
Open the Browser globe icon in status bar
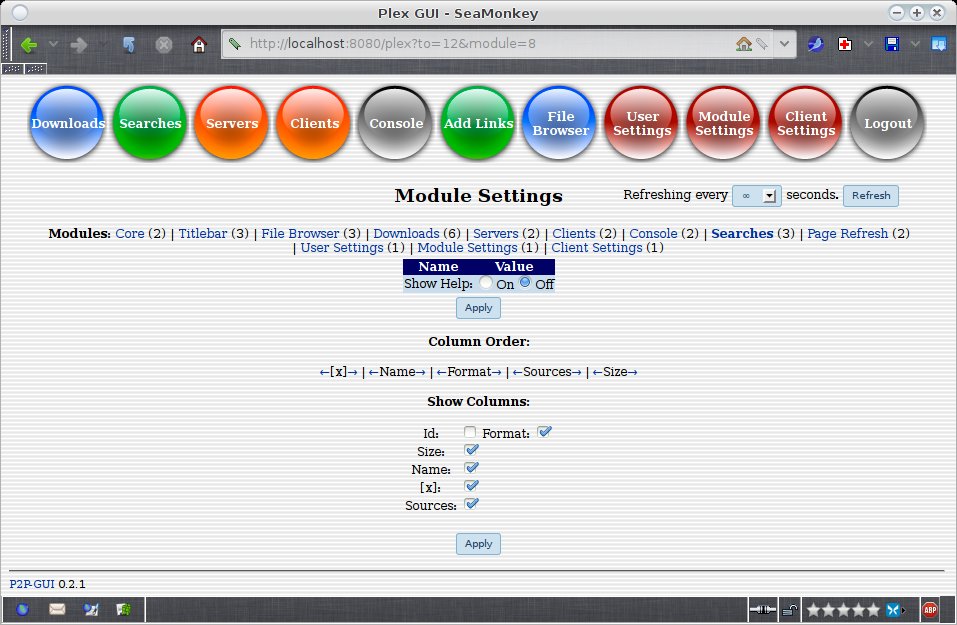(23, 609)
